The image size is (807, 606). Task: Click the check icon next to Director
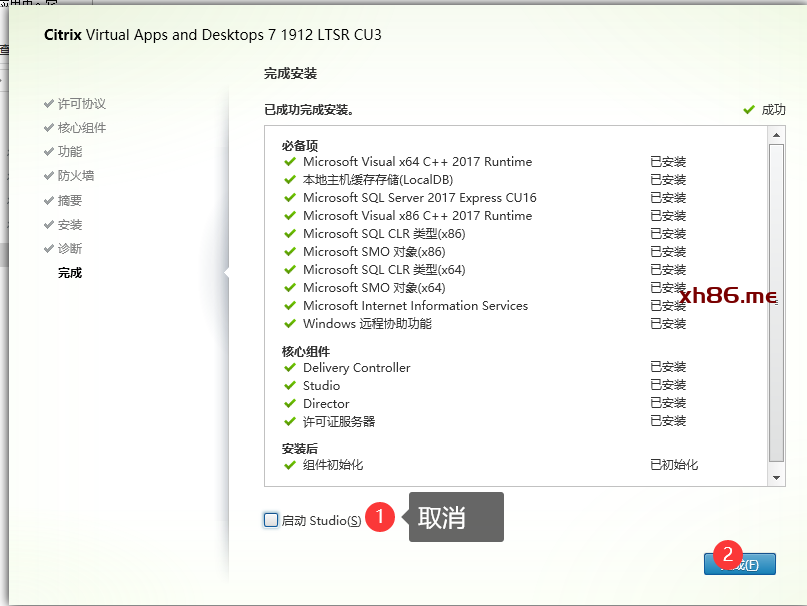pos(290,404)
